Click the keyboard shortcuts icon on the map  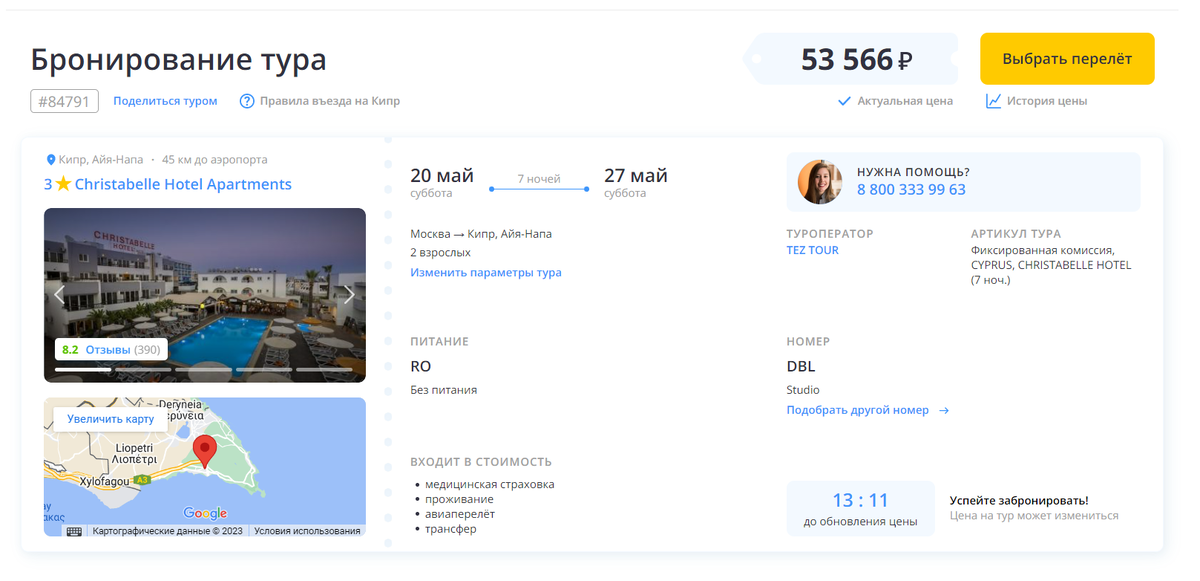click(x=75, y=531)
